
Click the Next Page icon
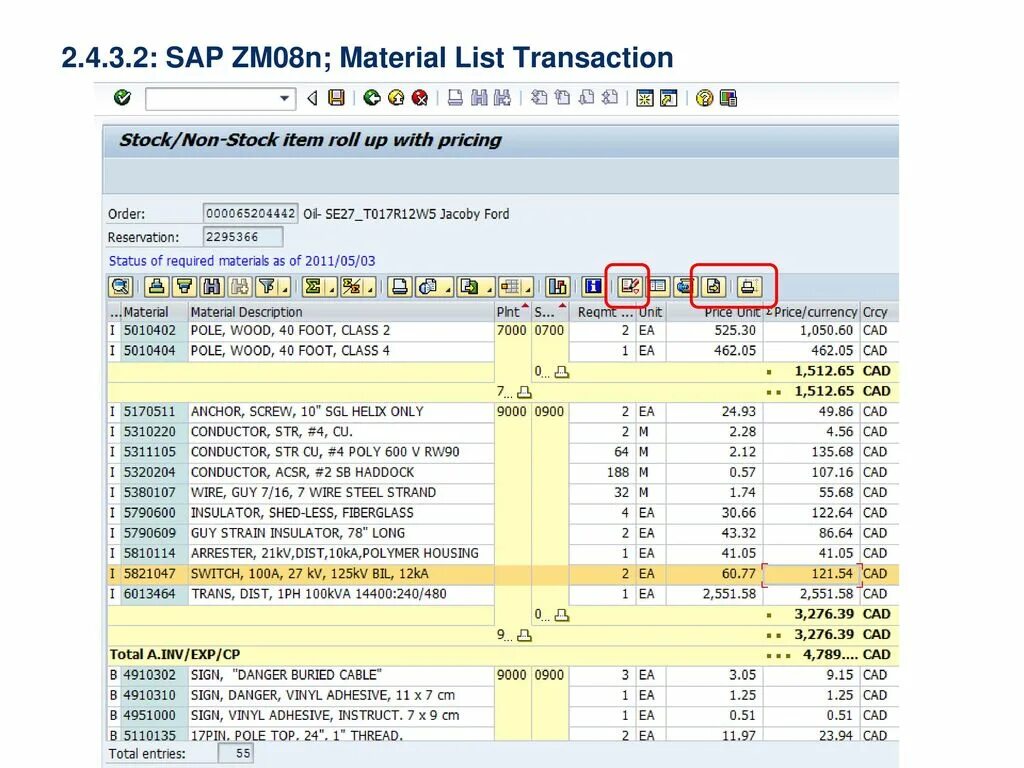tap(586, 98)
